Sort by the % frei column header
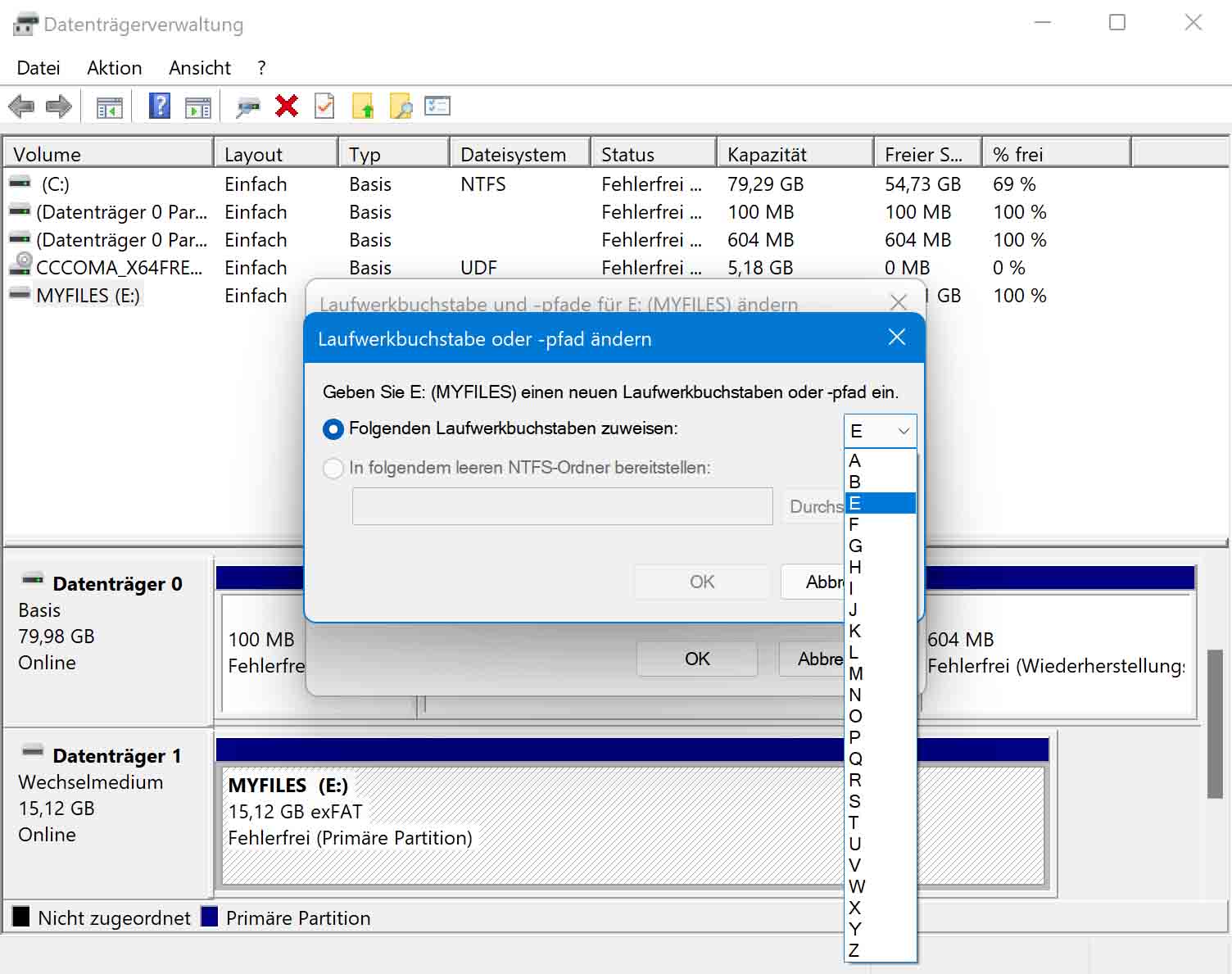Image resolution: width=1232 pixels, height=974 pixels. tap(1057, 154)
